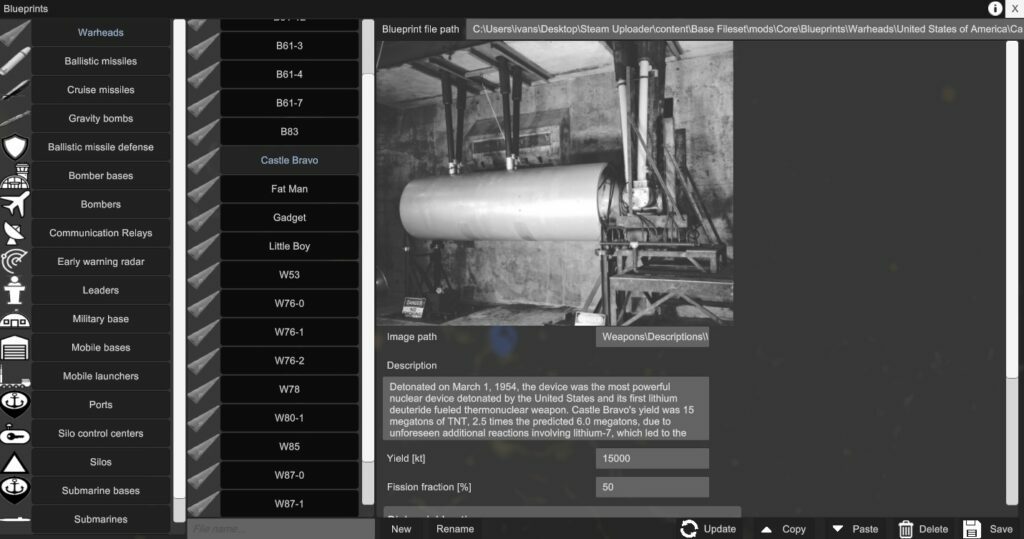
Task: Click the Blueprint file path field
Action: (x=744, y=29)
